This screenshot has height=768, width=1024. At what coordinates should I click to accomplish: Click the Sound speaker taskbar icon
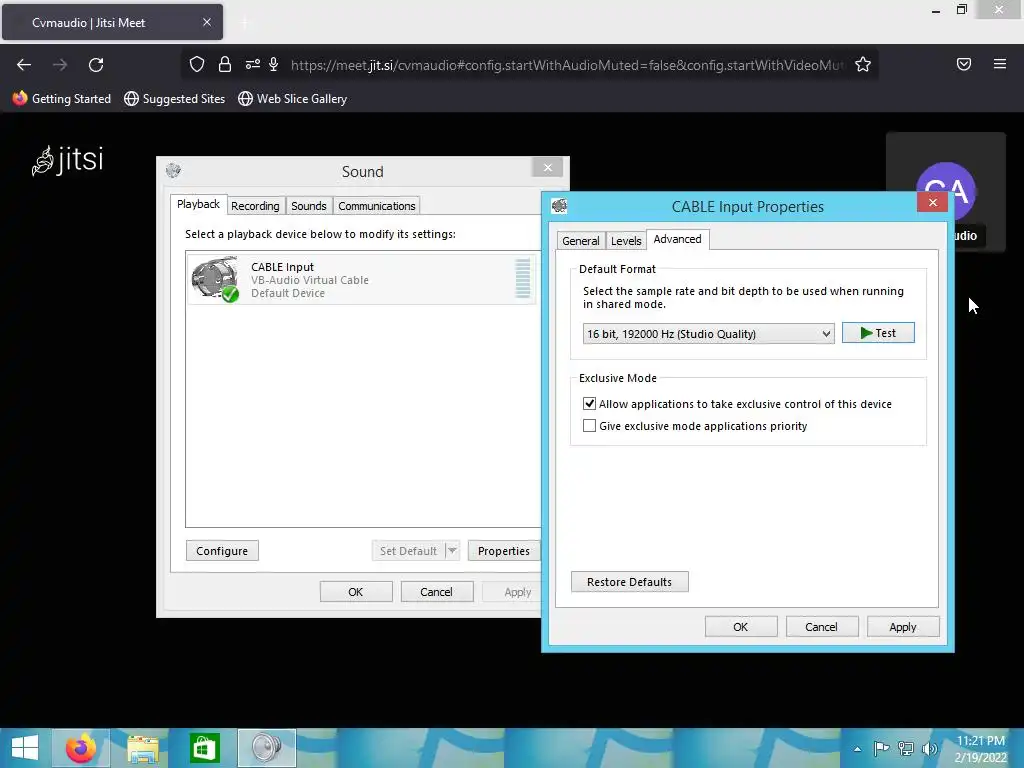(x=266, y=748)
